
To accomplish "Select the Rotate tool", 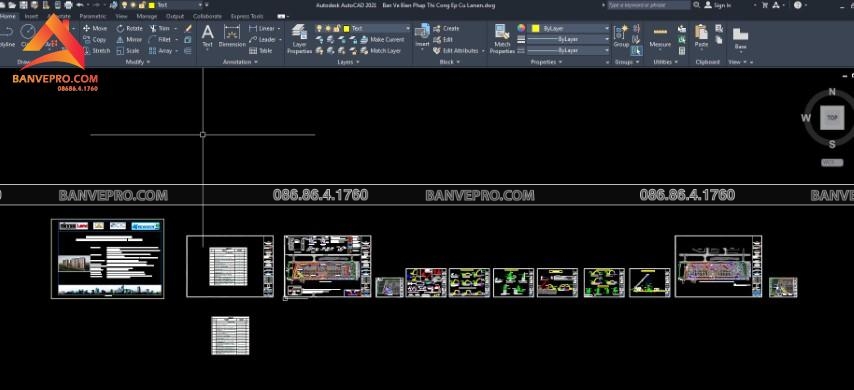I will [x=130, y=28].
